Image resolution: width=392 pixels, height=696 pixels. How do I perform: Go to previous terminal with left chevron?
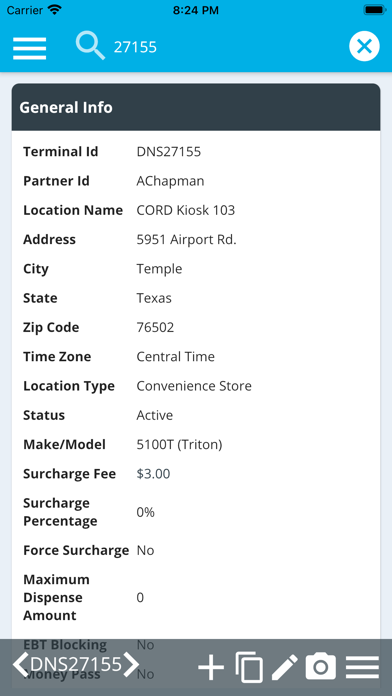pos(20,664)
